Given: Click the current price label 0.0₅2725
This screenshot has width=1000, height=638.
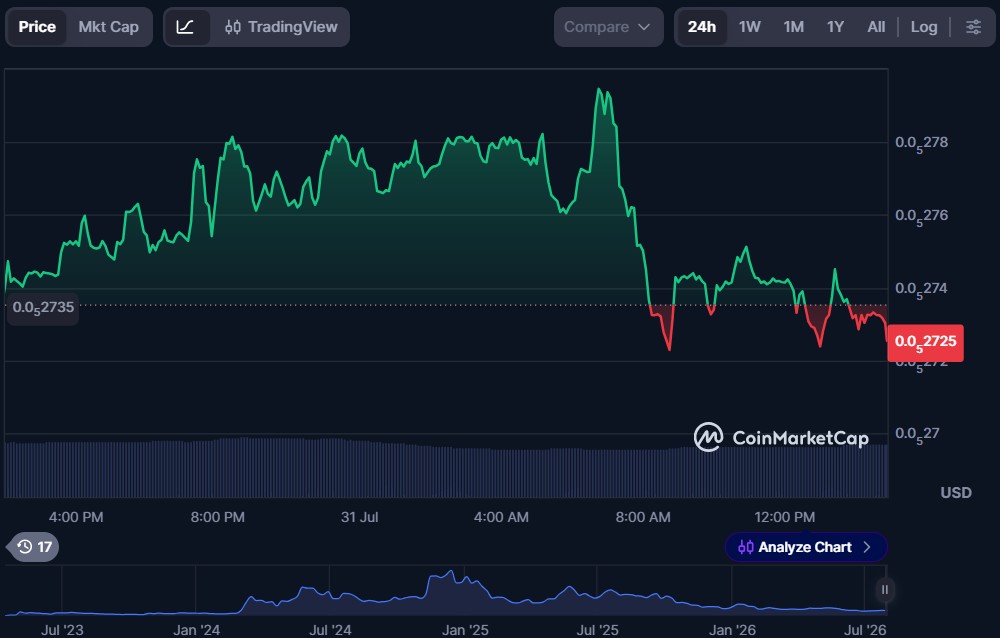Looking at the screenshot, I should tap(925, 343).
